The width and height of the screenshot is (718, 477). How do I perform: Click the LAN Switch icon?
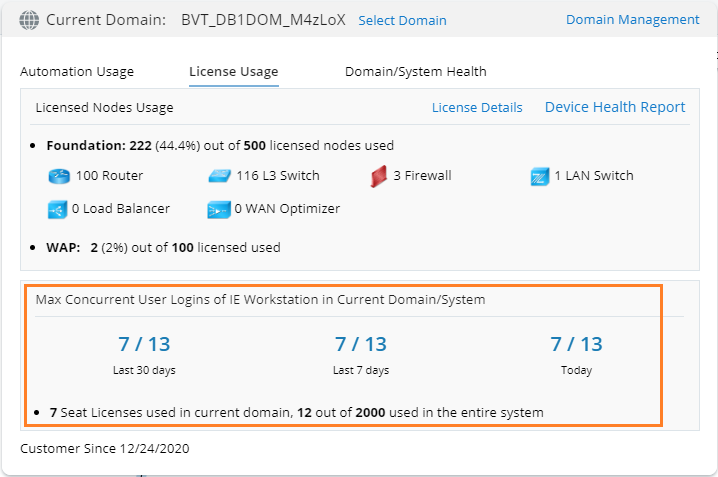pyautogui.click(x=539, y=177)
